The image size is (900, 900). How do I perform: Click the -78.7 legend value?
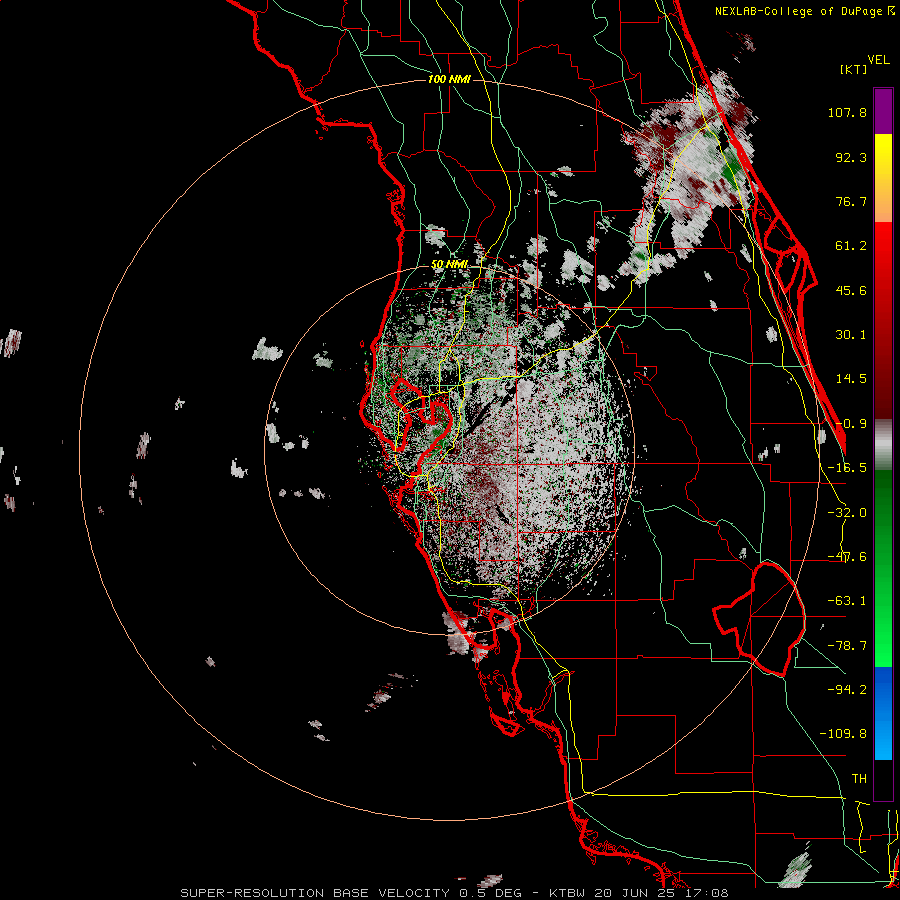[847, 646]
